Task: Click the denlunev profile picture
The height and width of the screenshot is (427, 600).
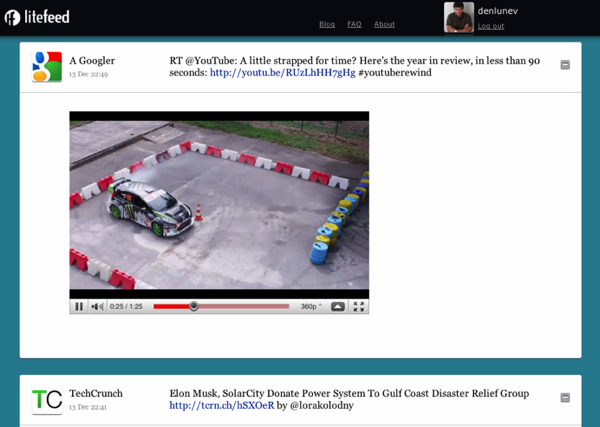Action: (x=459, y=17)
